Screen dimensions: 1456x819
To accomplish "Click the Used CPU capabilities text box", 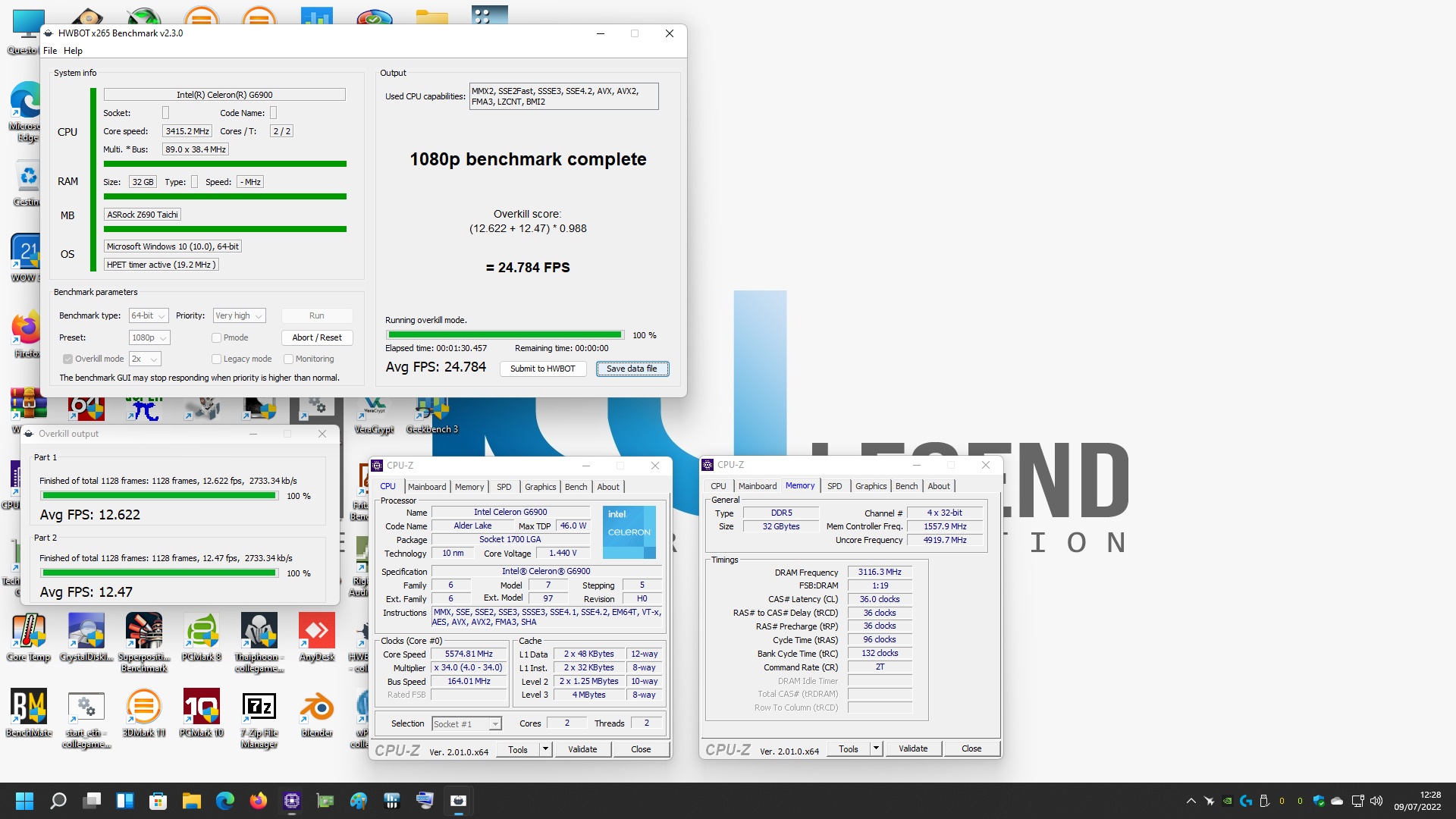I will pyautogui.click(x=563, y=96).
